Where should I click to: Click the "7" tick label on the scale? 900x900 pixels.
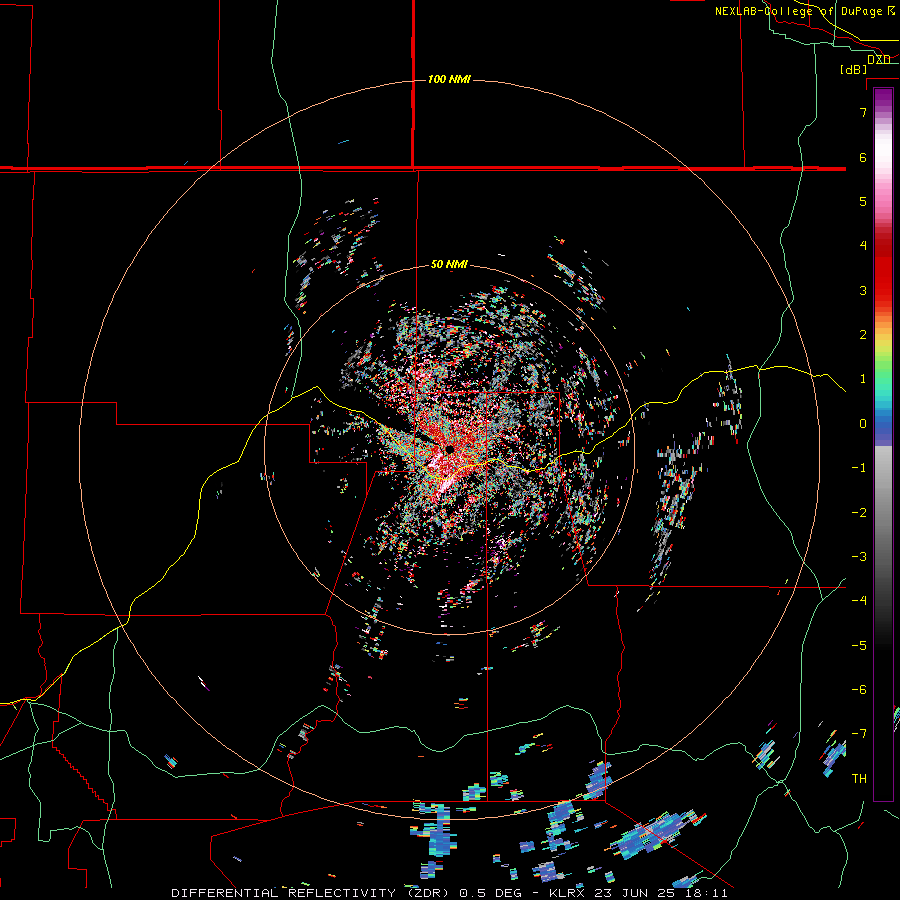[863, 112]
